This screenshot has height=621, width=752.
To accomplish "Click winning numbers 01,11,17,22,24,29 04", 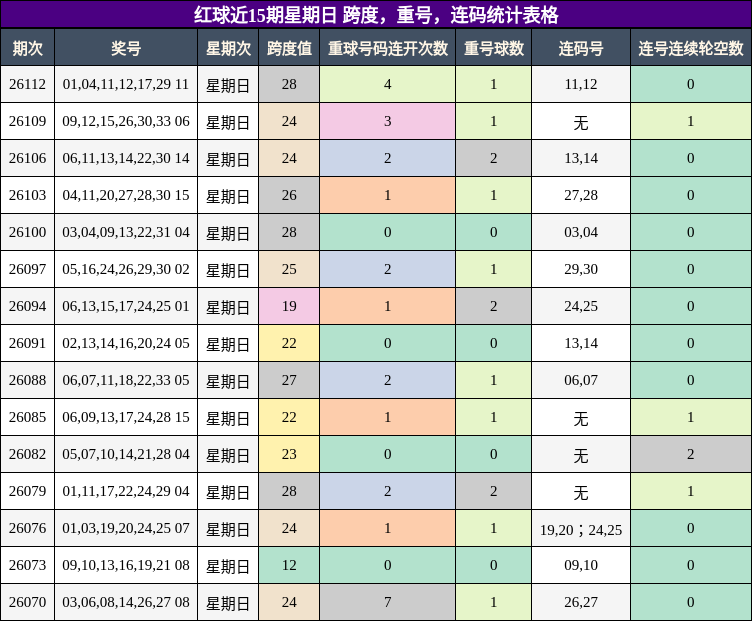I will click(x=126, y=491).
